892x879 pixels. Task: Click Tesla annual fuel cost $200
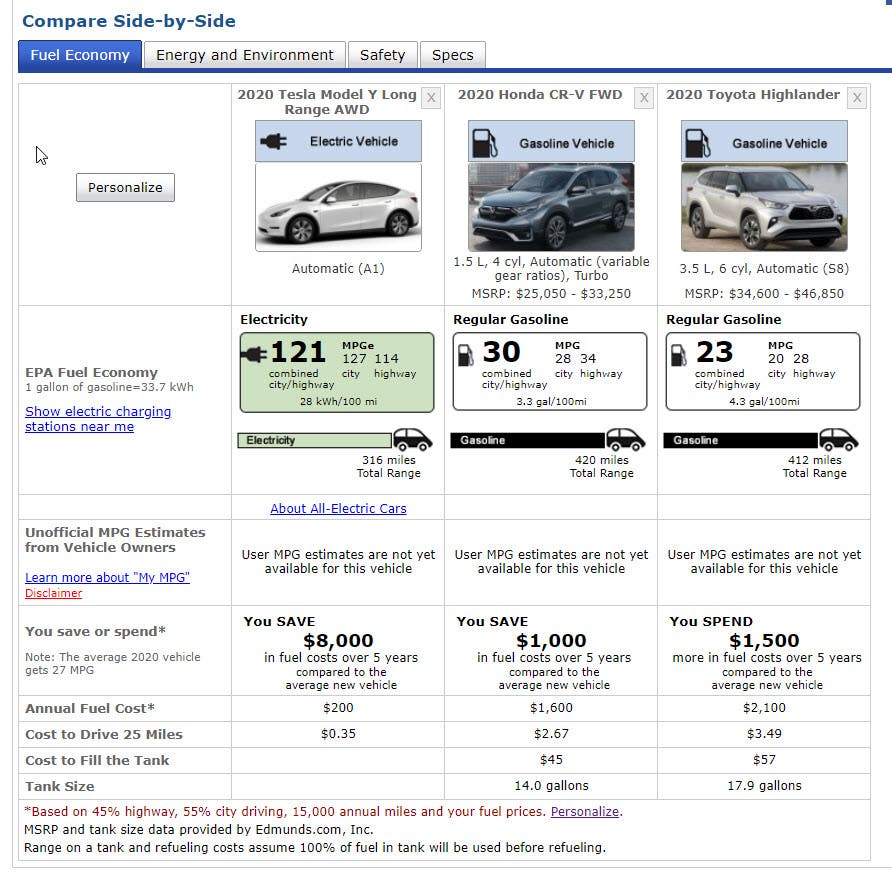click(x=338, y=708)
